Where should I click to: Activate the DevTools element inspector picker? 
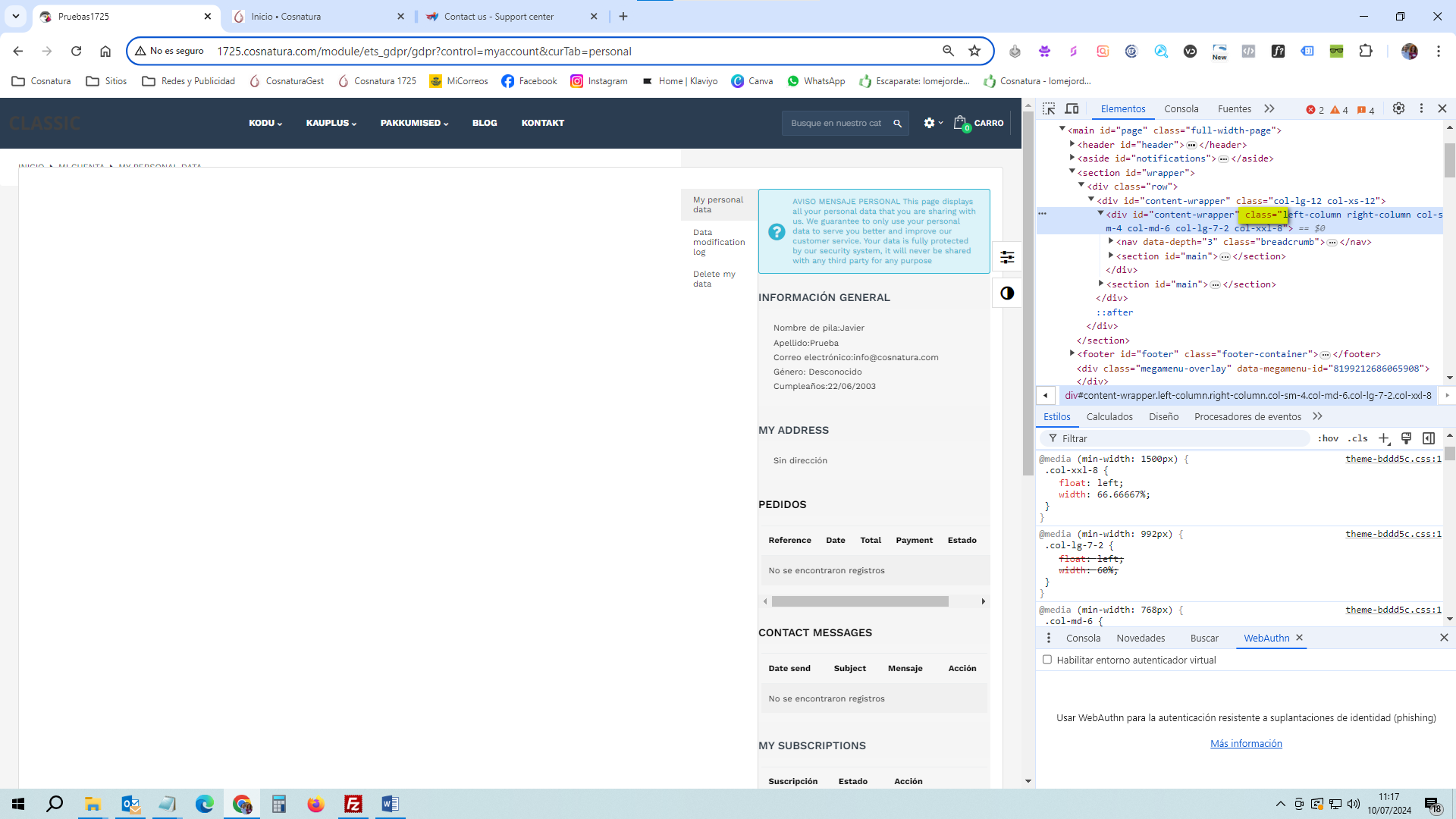click(1049, 109)
